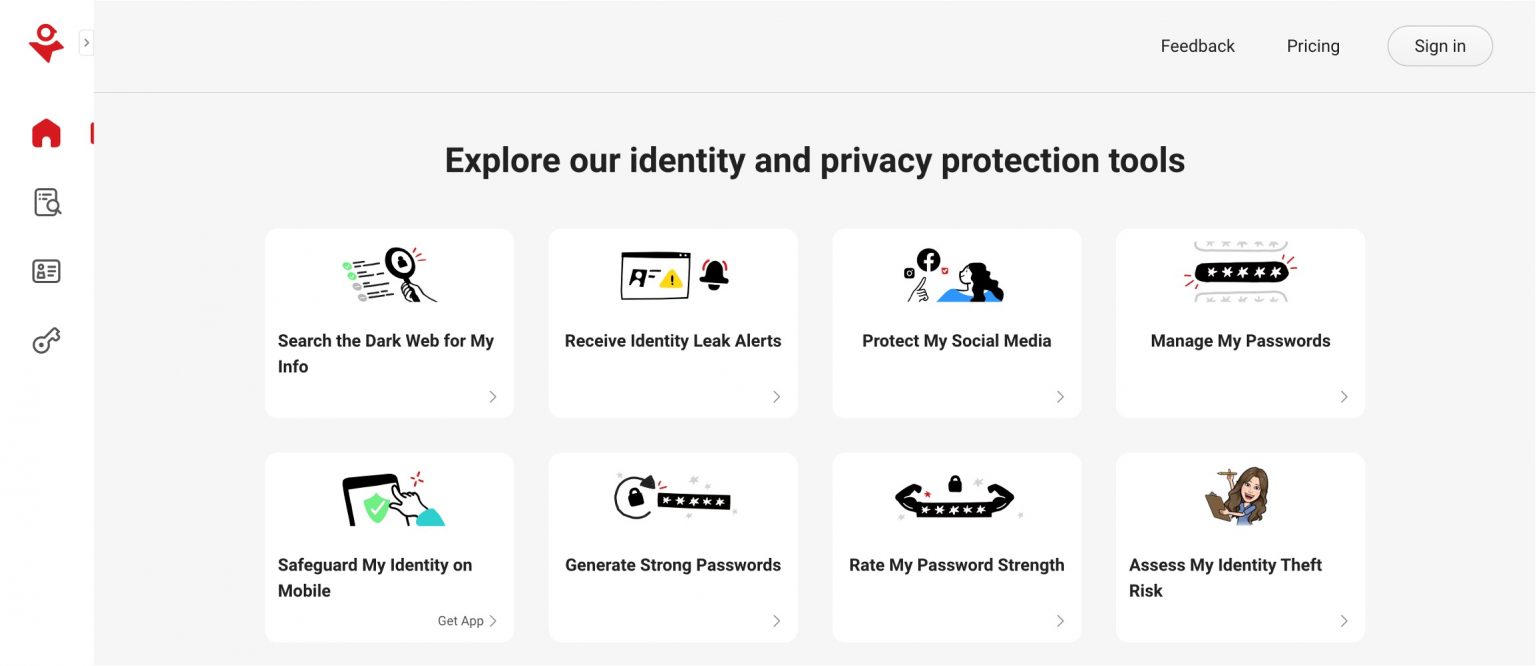Open the Feedback menu item
The width and height of the screenshot is (1536, 666).
coord(1197,46)
